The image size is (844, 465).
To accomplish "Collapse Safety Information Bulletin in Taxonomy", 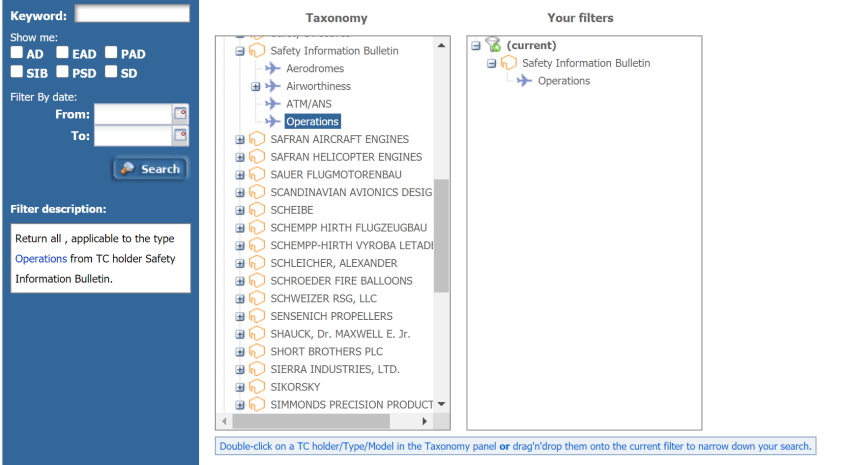I will [x=240, y=51].
